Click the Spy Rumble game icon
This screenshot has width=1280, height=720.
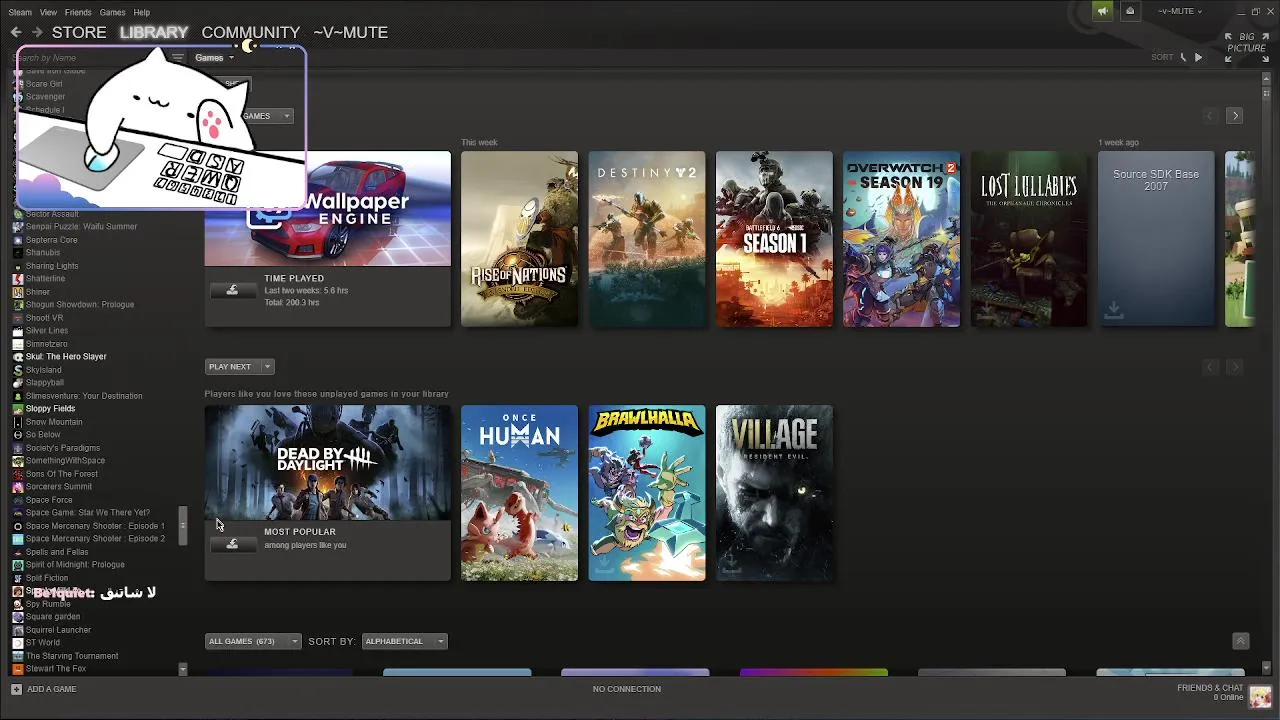[x=17, y=604]
